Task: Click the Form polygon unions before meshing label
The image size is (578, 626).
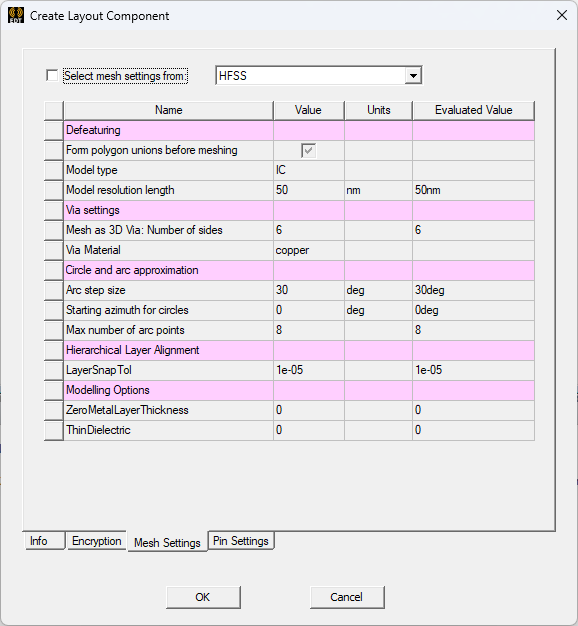Action: pos(152,151)
